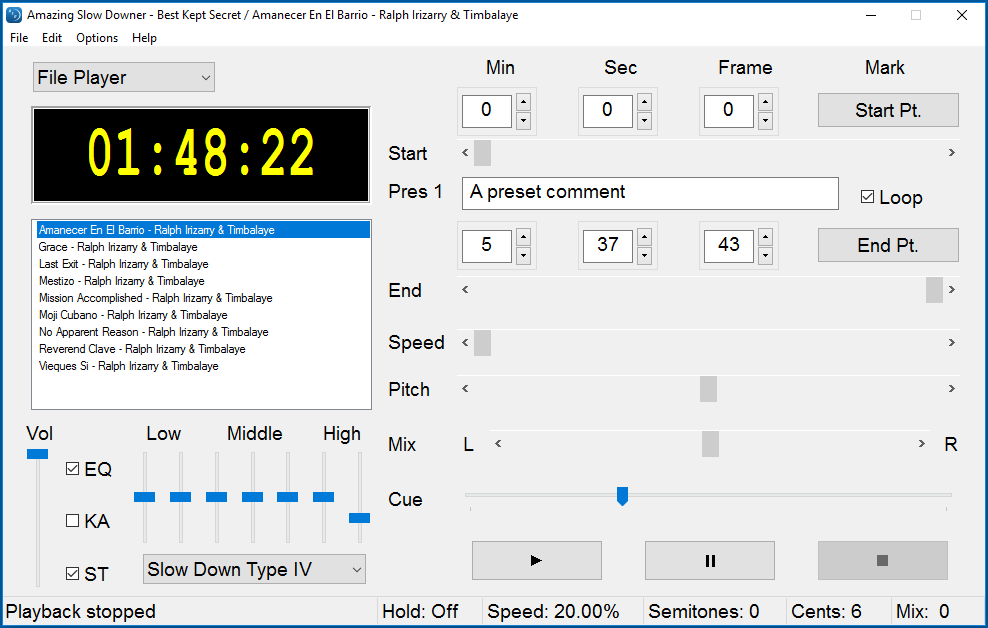Increment the Start minutes with up arrow
The width and height of the screenshot is (988, 628).
[x=523, y=104]
